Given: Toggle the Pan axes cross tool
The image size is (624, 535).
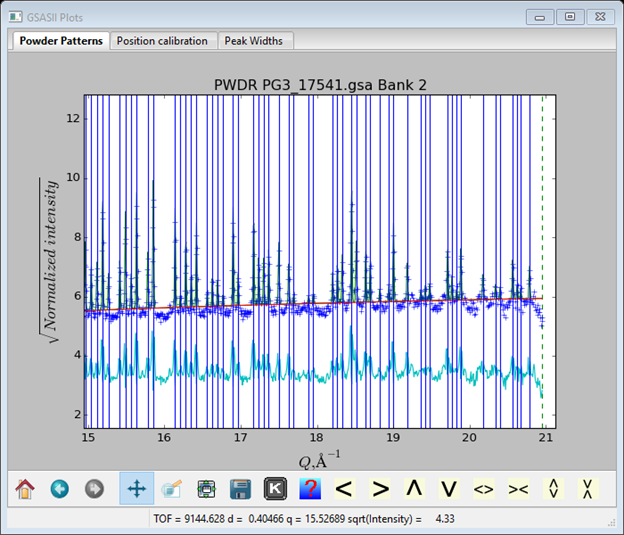Looking at the screenshot, I should [x=136, y=489].
